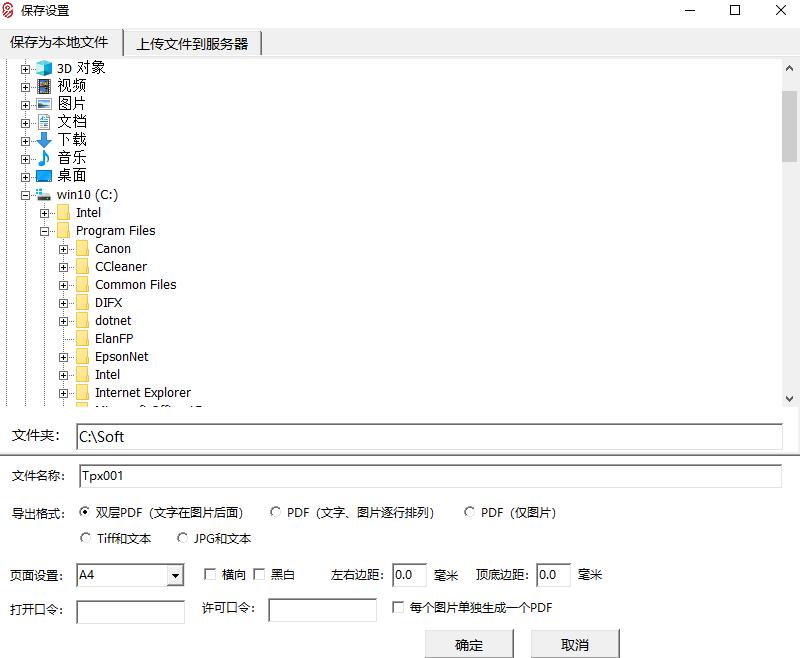The height and width of the screenshot is (658, 800).
Task: Click the 许可口令 password field
Action: click(322, 610)
